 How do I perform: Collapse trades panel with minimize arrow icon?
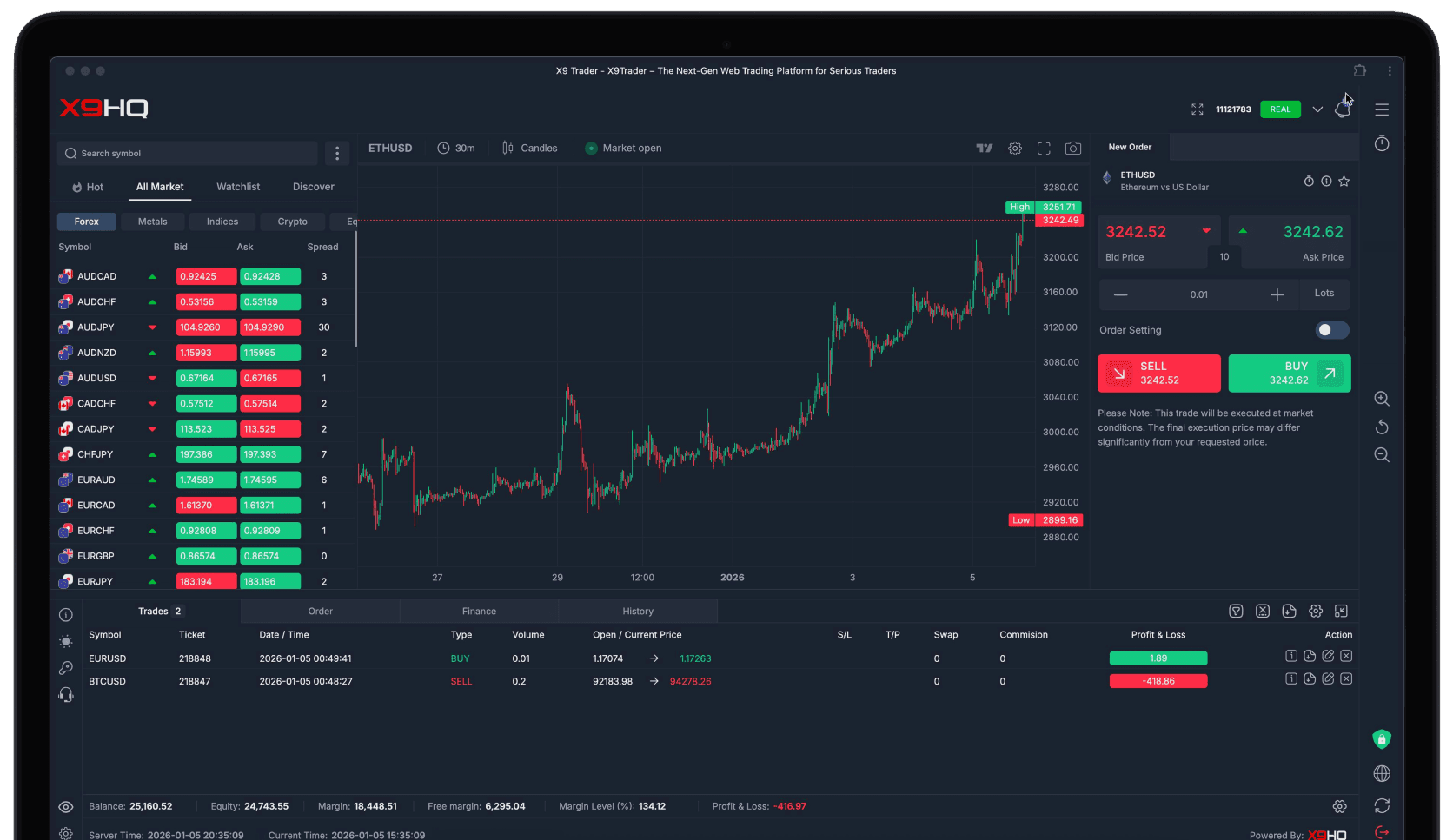(x=1341, y=612)
